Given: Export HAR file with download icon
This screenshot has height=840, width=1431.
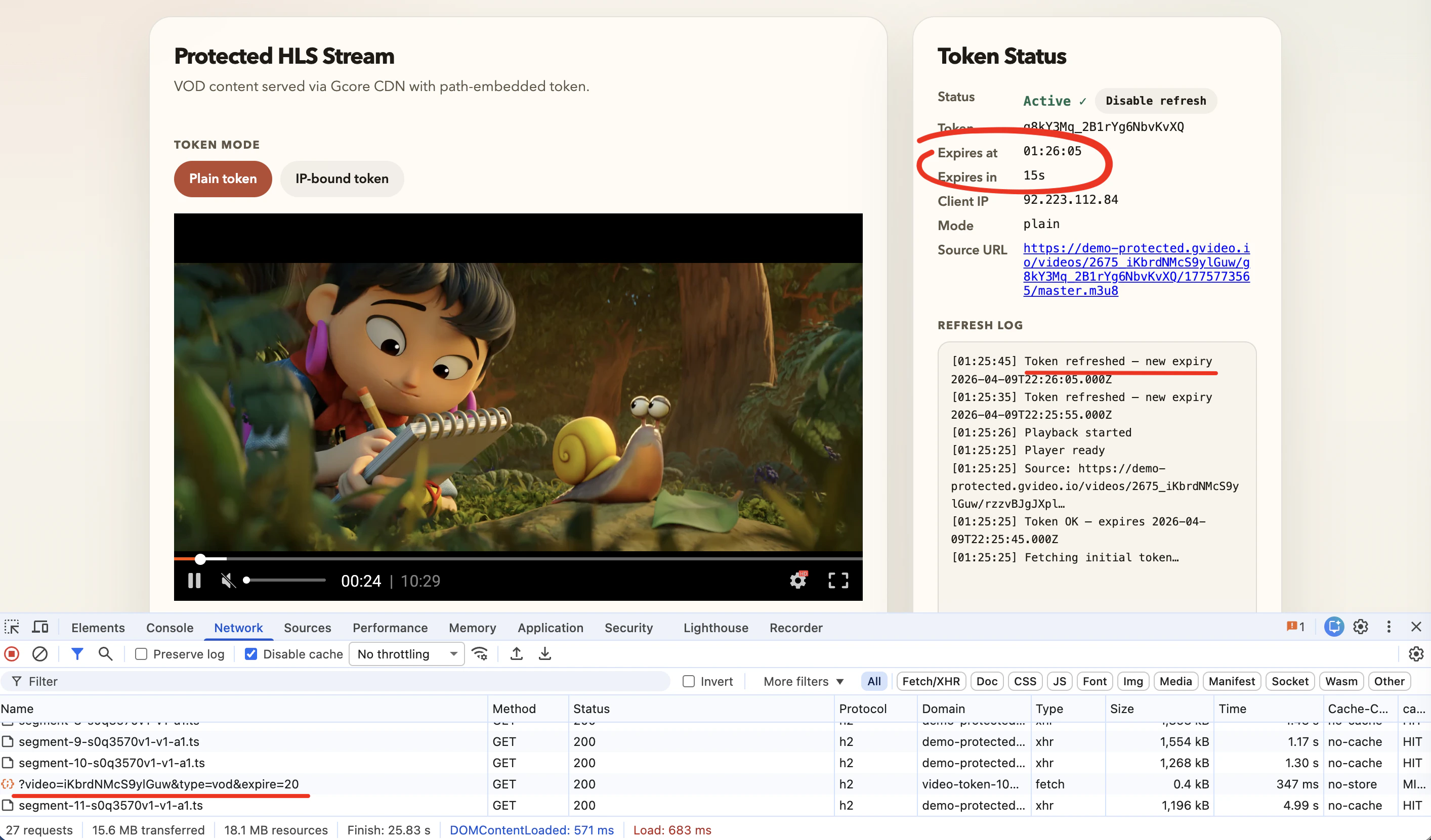Looking at the screenshot, I should [544, 654].
